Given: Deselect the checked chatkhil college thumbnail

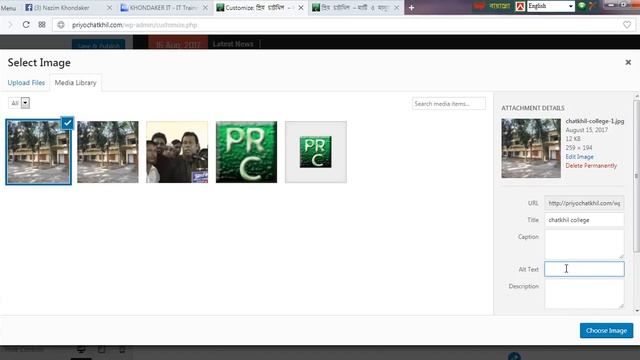Looking at the screenshot, I should click(67, 123).
